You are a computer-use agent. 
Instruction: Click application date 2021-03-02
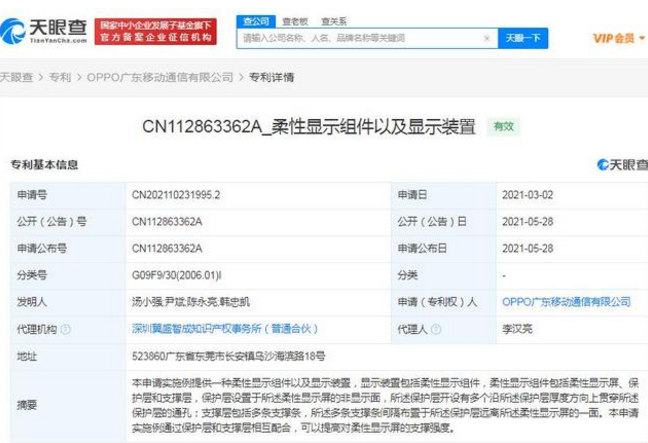pos(528,195)
